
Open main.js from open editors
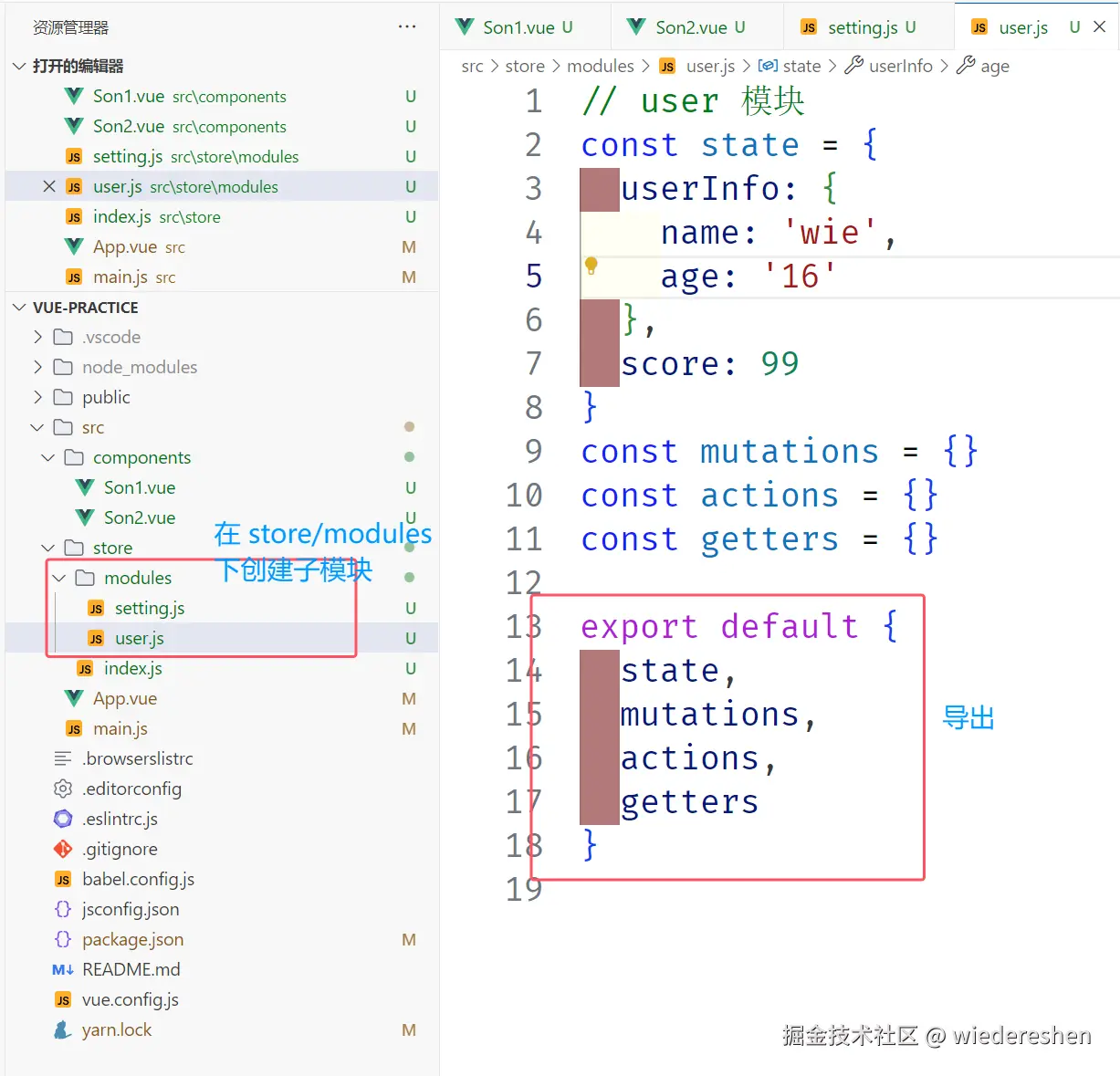click(222, 277)
